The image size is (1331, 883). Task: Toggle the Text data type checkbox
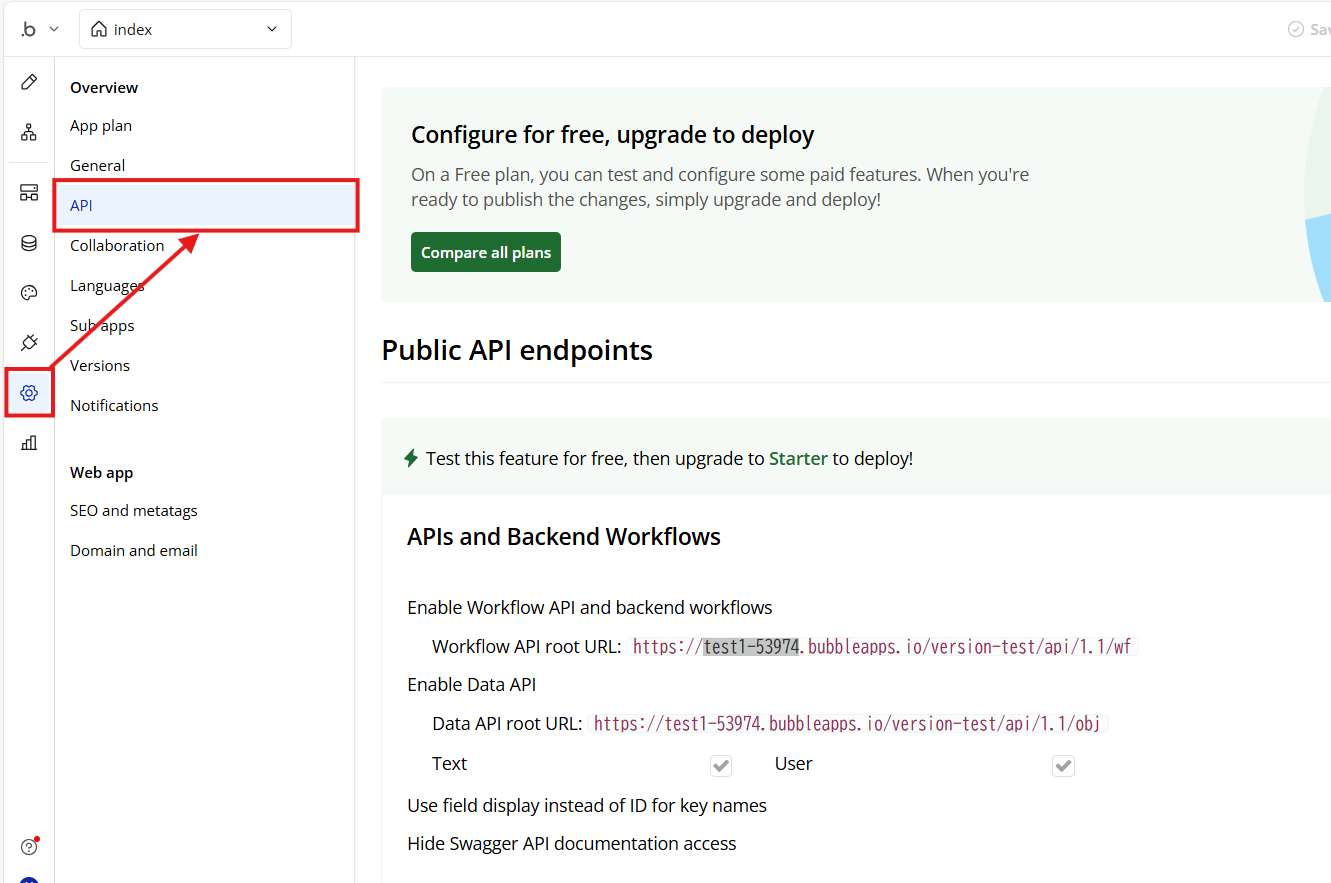click(721, 766)
